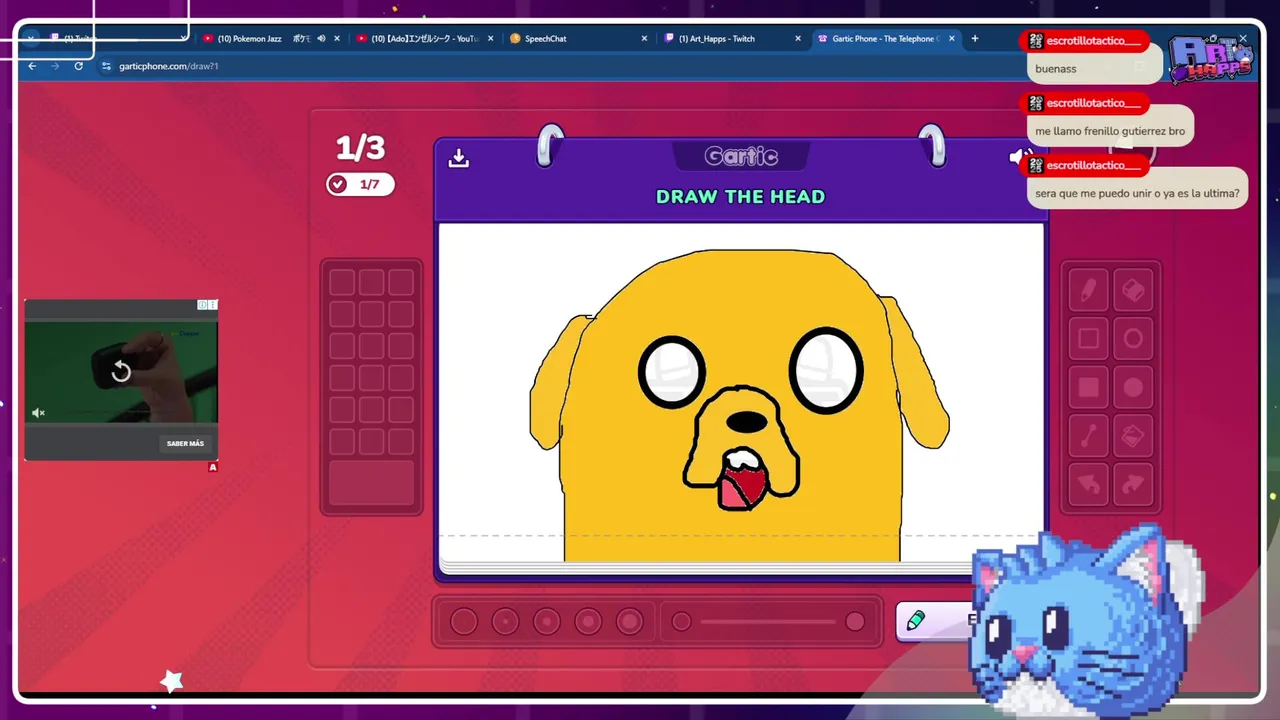
Task: Select the filled rectangle tool
Action: pos(1088,388)
